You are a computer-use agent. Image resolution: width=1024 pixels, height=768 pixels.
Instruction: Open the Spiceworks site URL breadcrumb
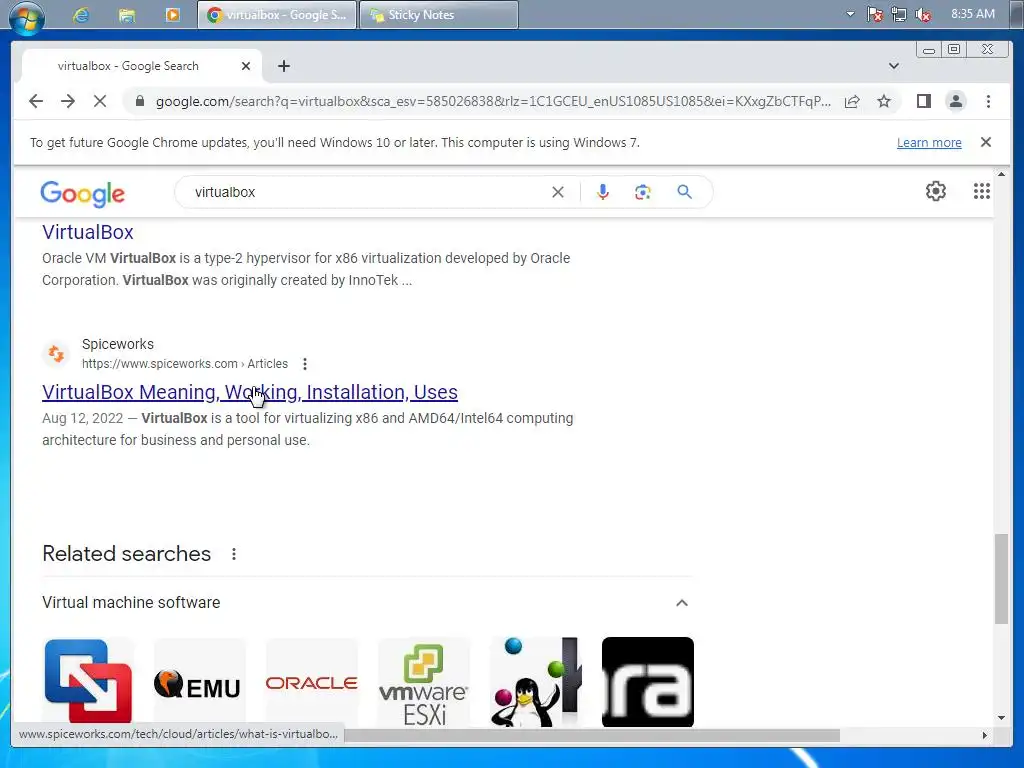click(185, 364)
